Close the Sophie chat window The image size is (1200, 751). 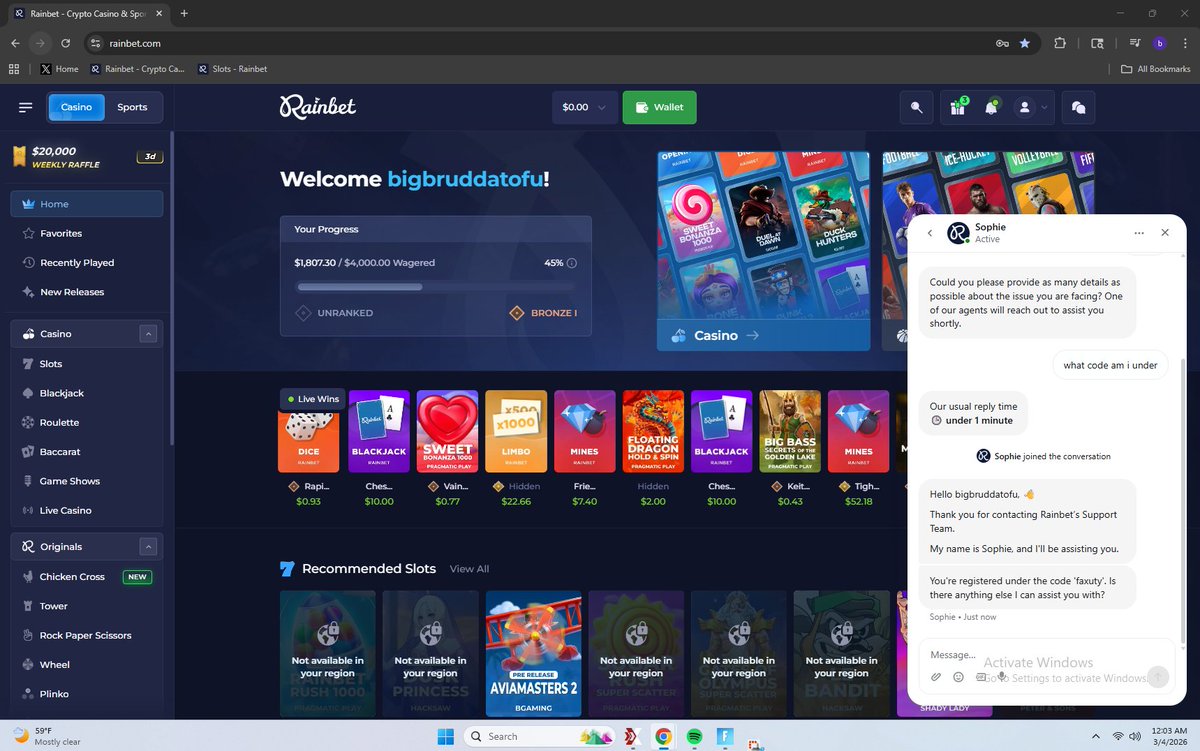[x=1165, y=232]
